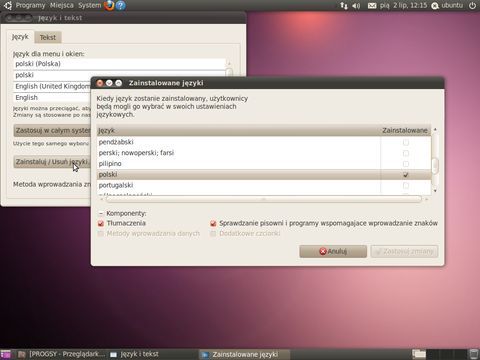Open the Miejsca menu

[x=62, y=5]
